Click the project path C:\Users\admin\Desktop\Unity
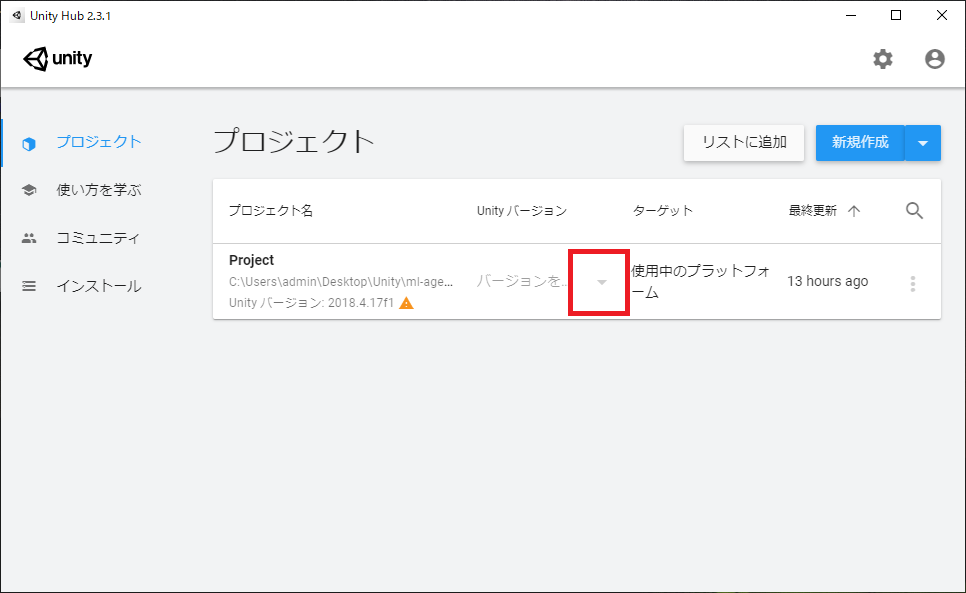This screenshot has width=966, height=593. click(341, 282)
